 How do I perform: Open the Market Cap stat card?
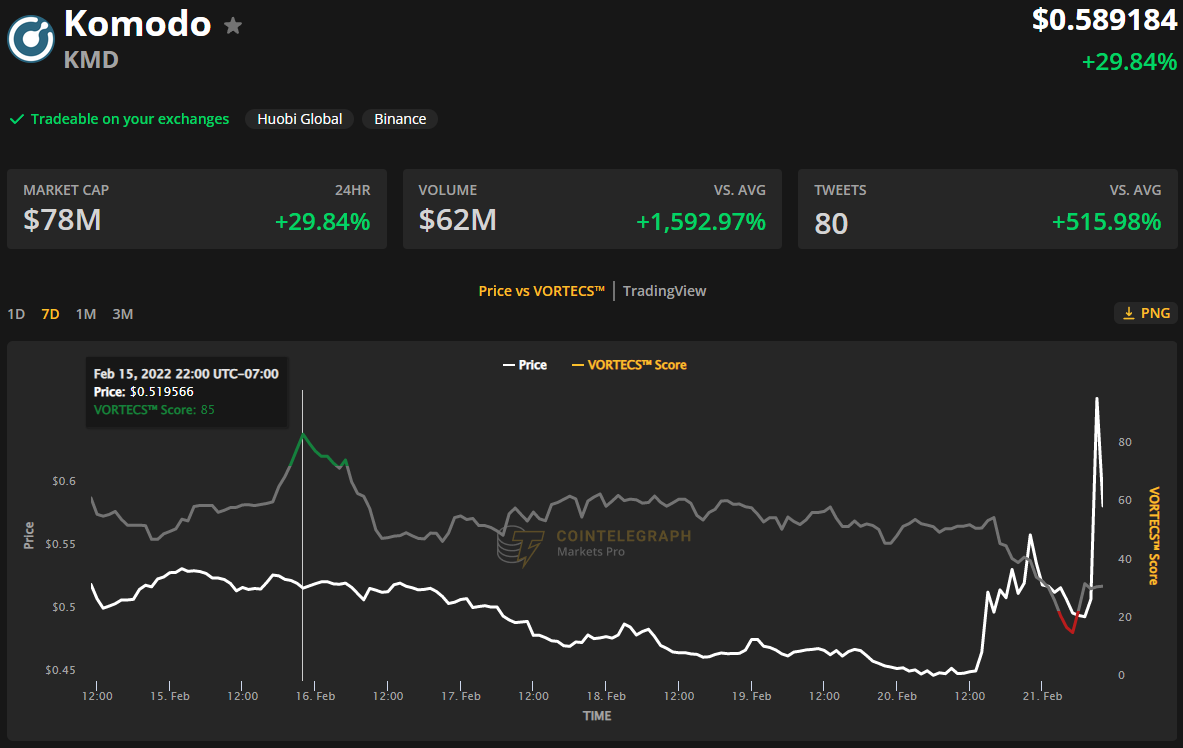coord(197,209)
